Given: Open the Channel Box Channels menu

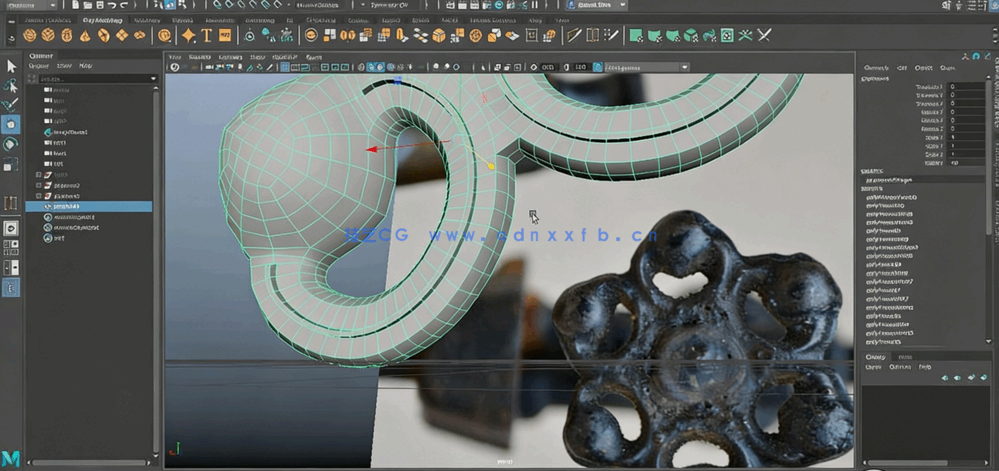Looking at the screenshot, I should click(876, 68).
